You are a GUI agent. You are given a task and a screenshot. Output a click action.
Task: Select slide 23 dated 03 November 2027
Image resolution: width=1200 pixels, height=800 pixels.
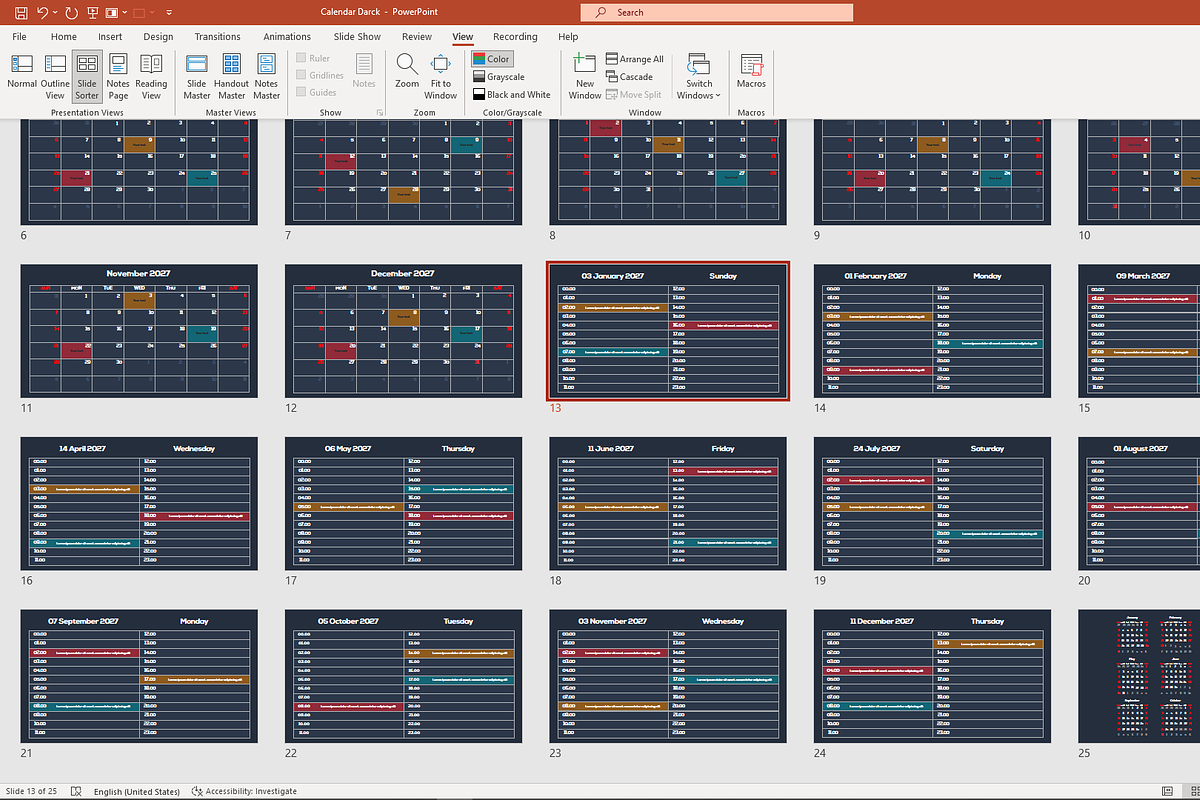click(x=668, y=677)
